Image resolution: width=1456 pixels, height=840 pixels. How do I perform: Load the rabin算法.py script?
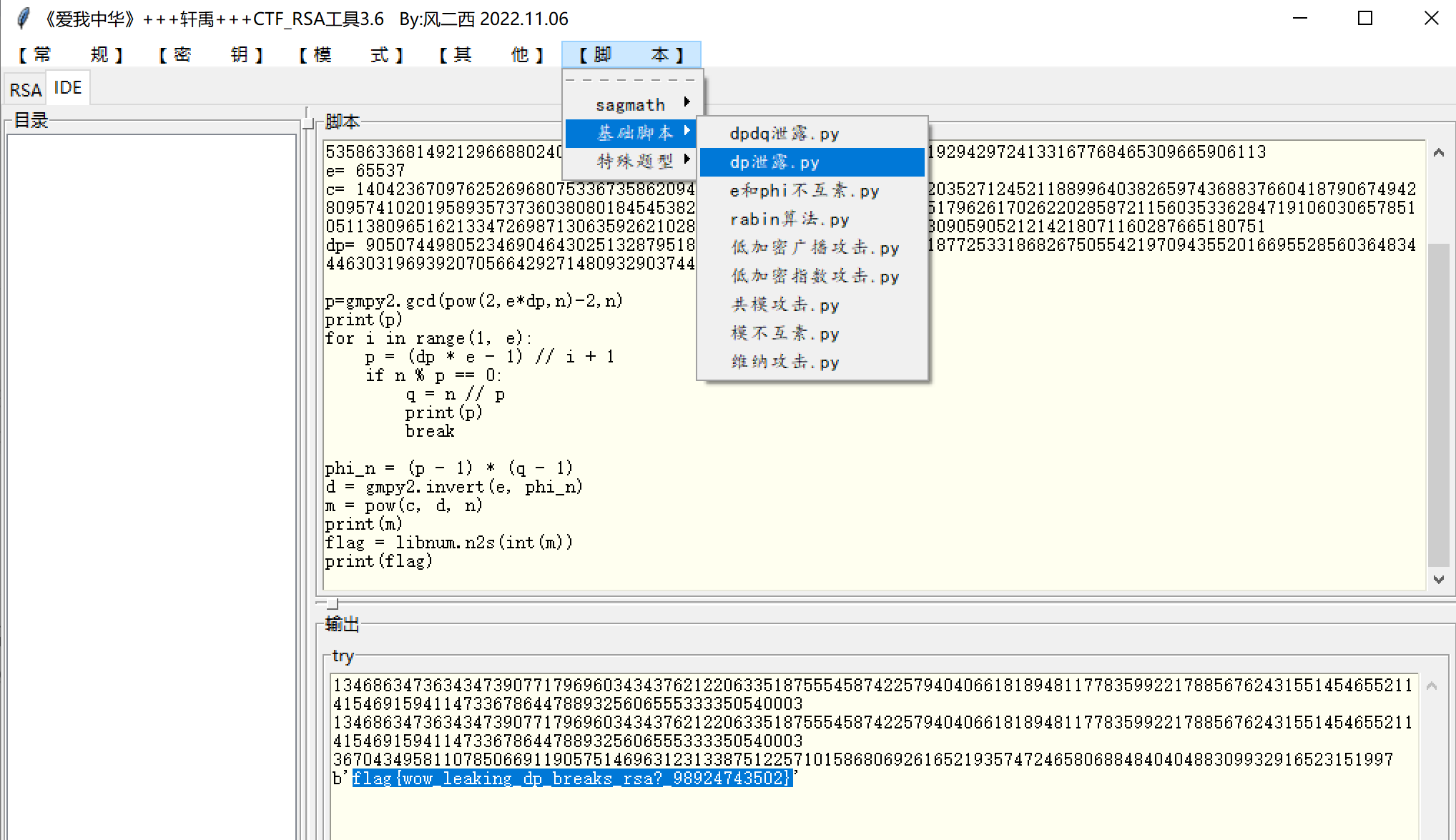(789, 219)
